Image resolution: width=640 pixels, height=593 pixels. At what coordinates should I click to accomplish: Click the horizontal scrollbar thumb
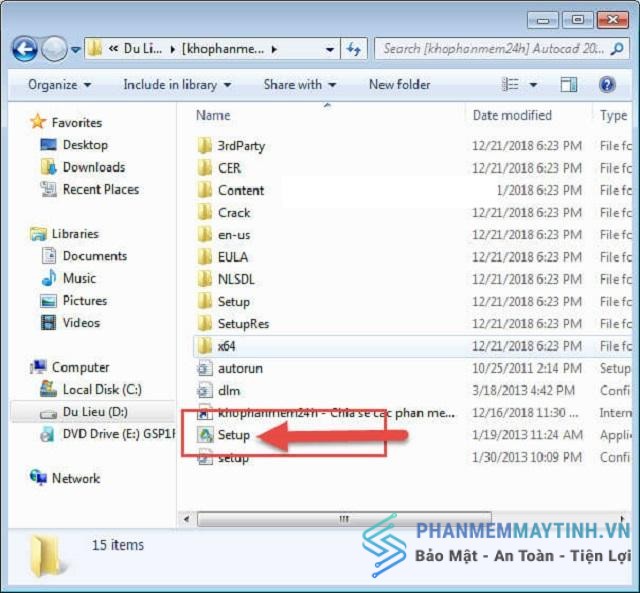click(x=344, y=519)
